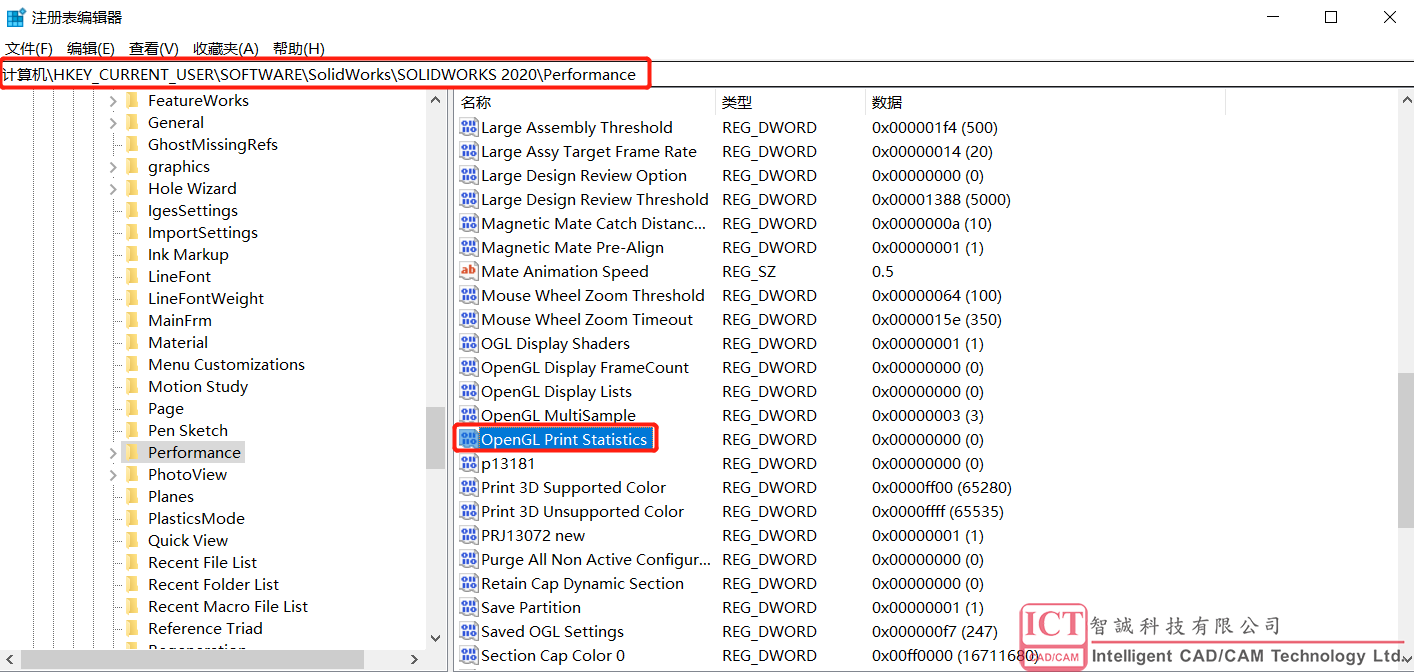The width and height of the screenshot is (1414, 672).
Task: Click tree pane scroll down arrow
Action: tap(435, 638)
